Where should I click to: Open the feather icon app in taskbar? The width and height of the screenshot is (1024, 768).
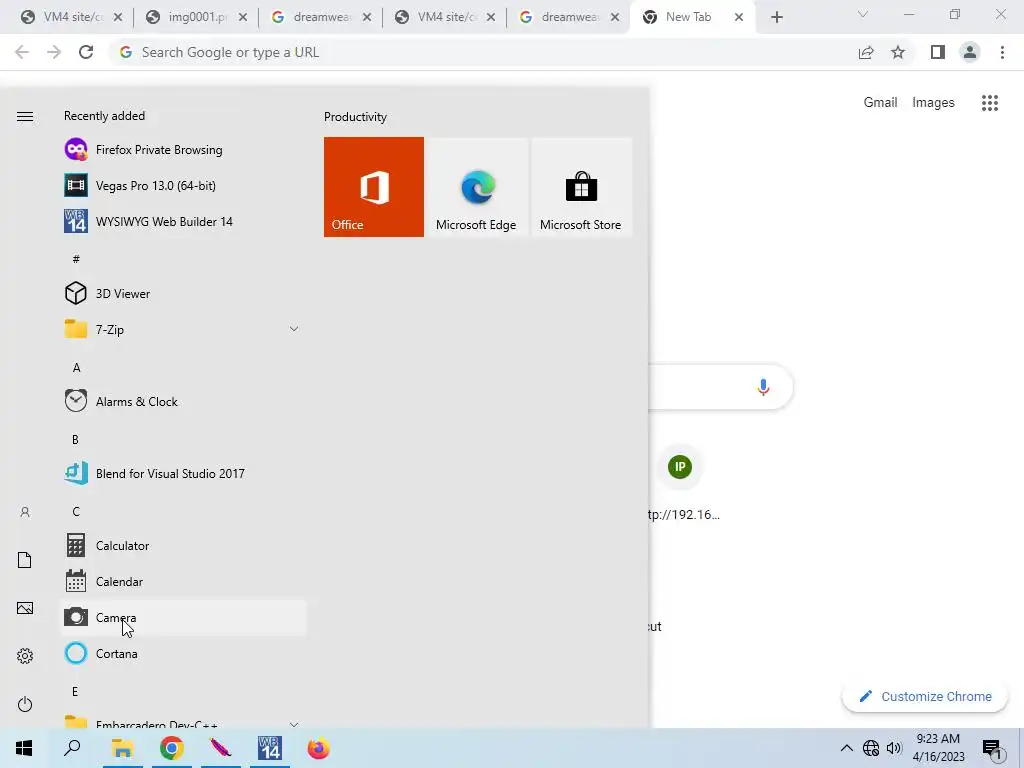point(221,748)
